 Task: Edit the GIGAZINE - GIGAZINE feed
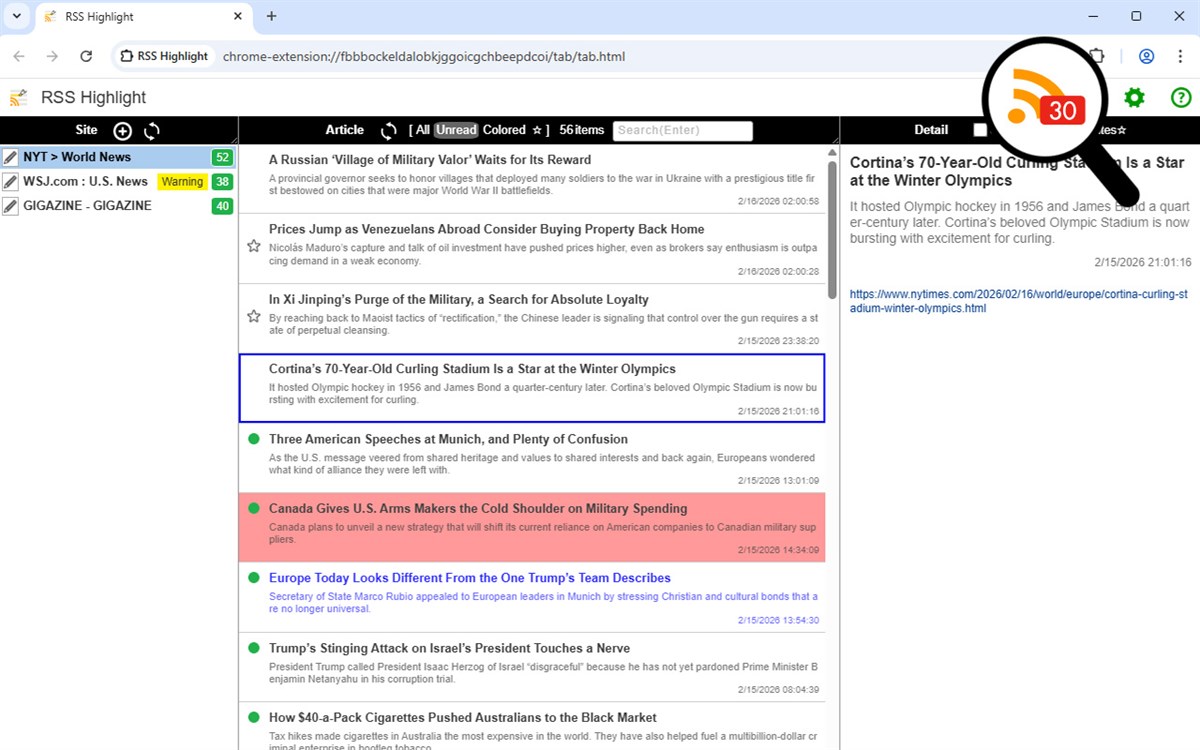tap(10, 206)
